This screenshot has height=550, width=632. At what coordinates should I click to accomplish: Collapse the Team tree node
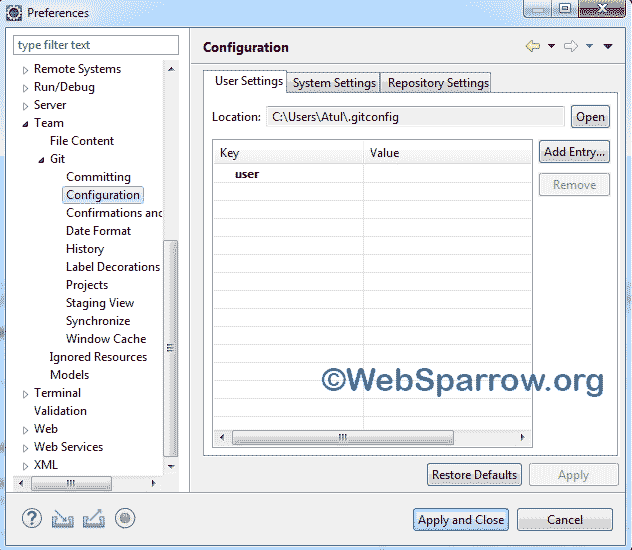25,124
